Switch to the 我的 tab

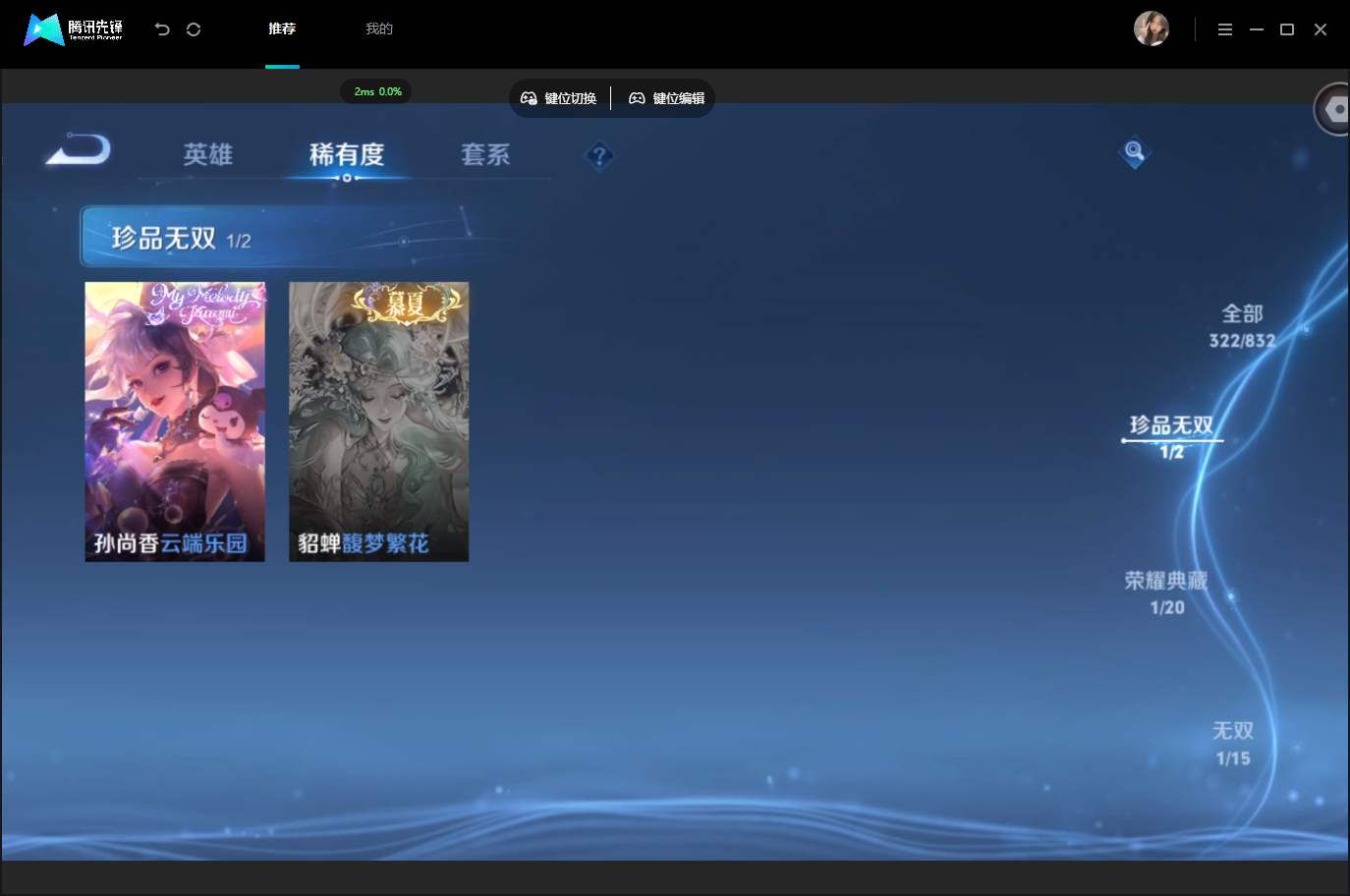tap(379, 29)
